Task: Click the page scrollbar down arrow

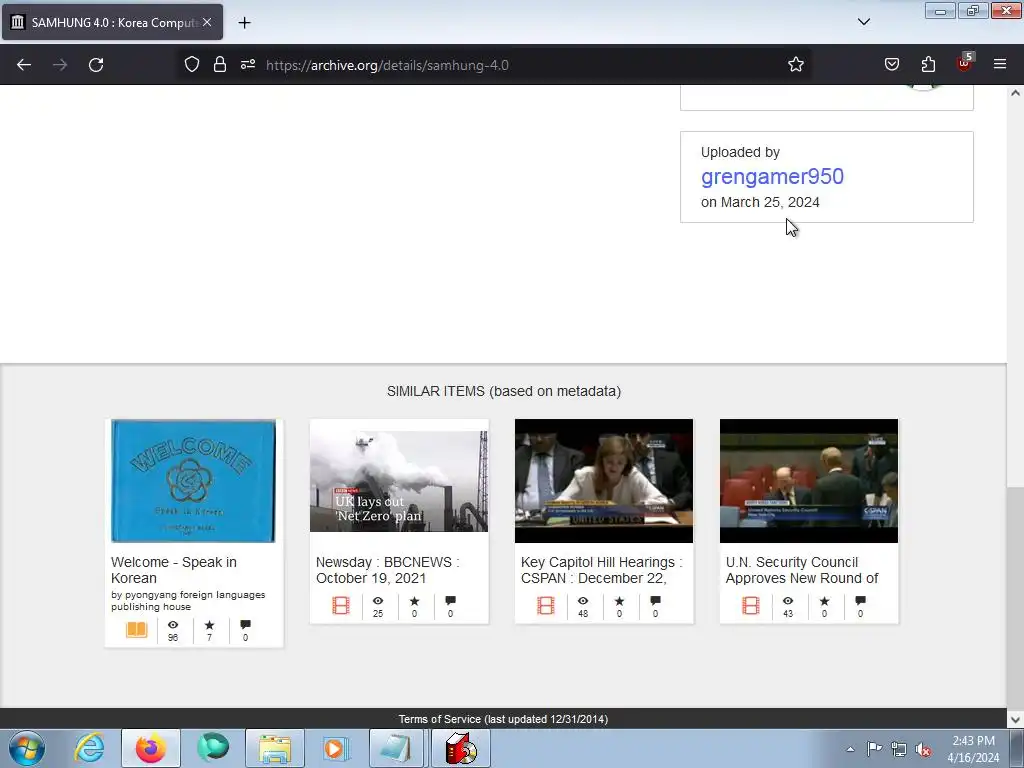Action: tap(1015, 720)
